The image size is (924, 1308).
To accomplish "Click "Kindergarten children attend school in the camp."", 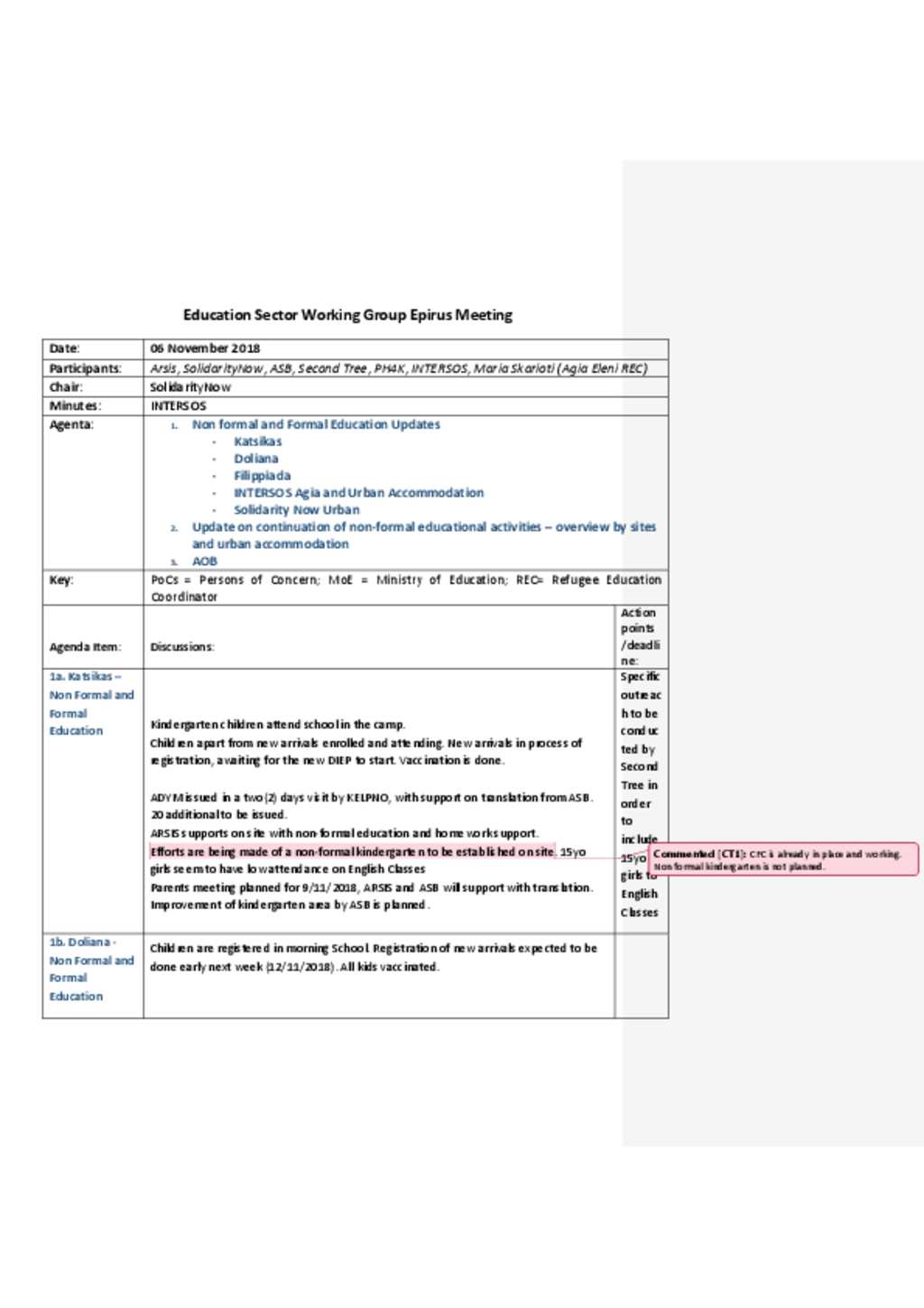I will [x=278, y=725].
